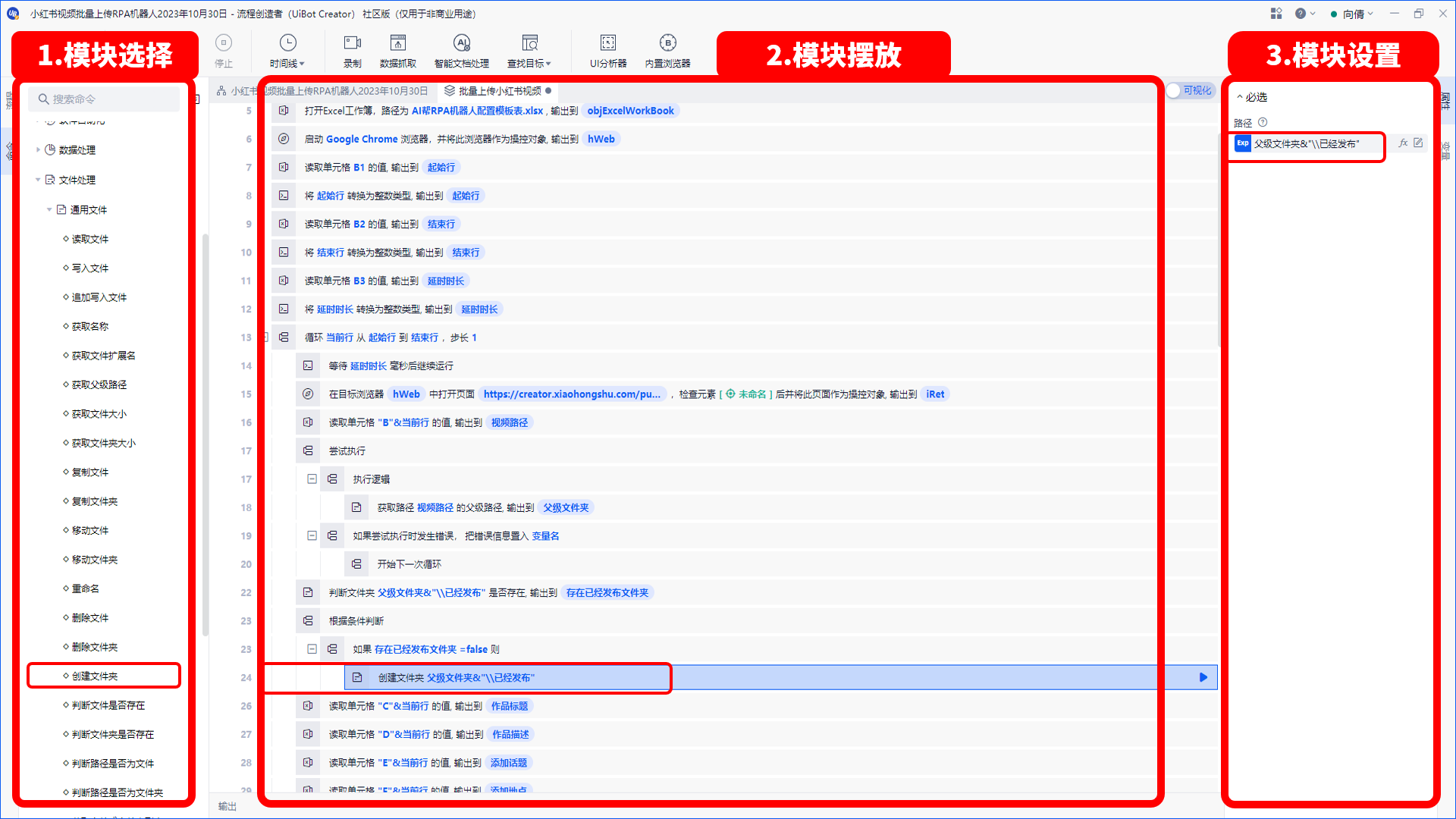The height and width of the screenshot is (819, 1456).
Task: Click the 父级文件夹 output chip on line 18
Action: (566, 507)
